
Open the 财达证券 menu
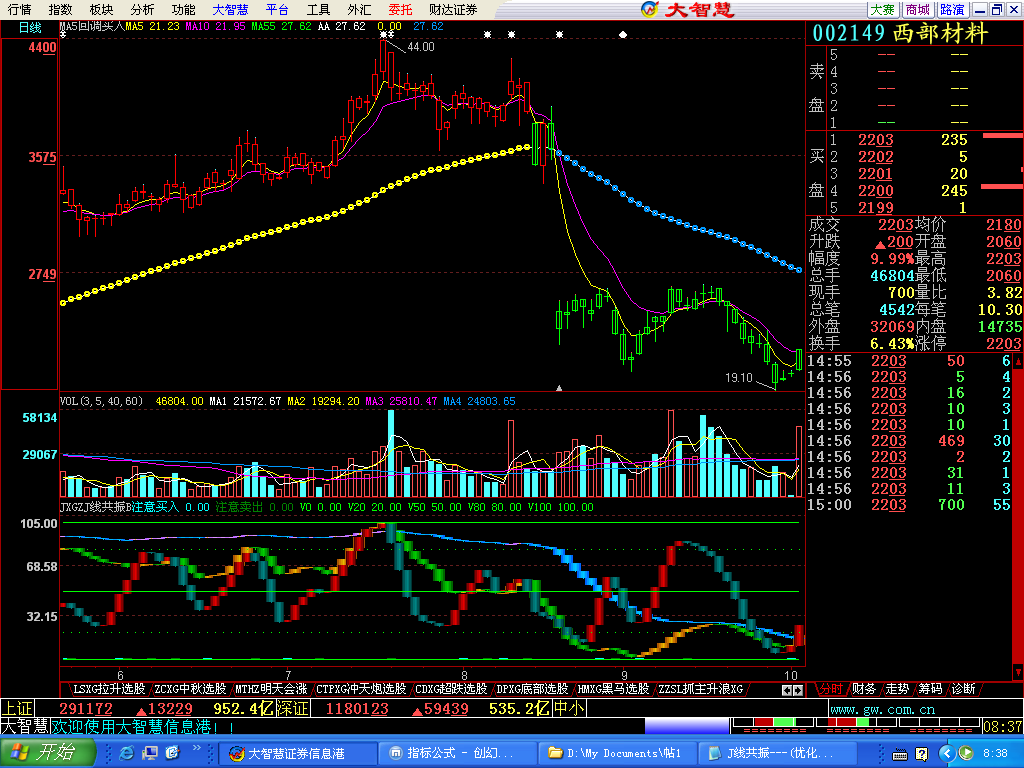pyautogui.click(x=453, y=10)
